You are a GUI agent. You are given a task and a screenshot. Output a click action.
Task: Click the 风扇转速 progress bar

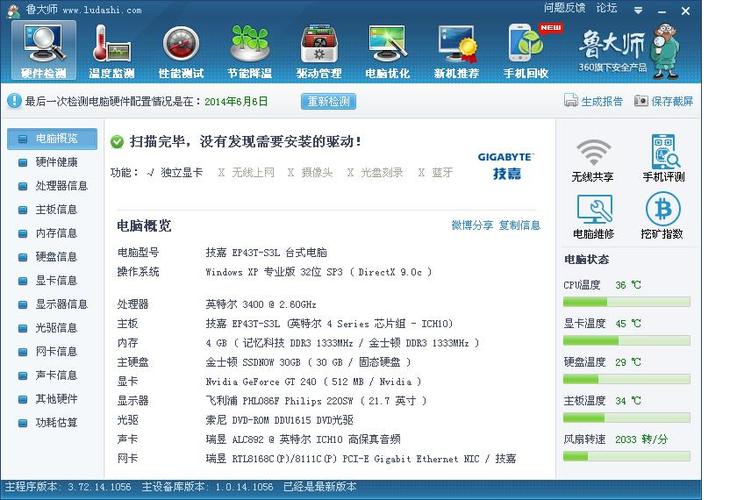[x=627, y=456]
